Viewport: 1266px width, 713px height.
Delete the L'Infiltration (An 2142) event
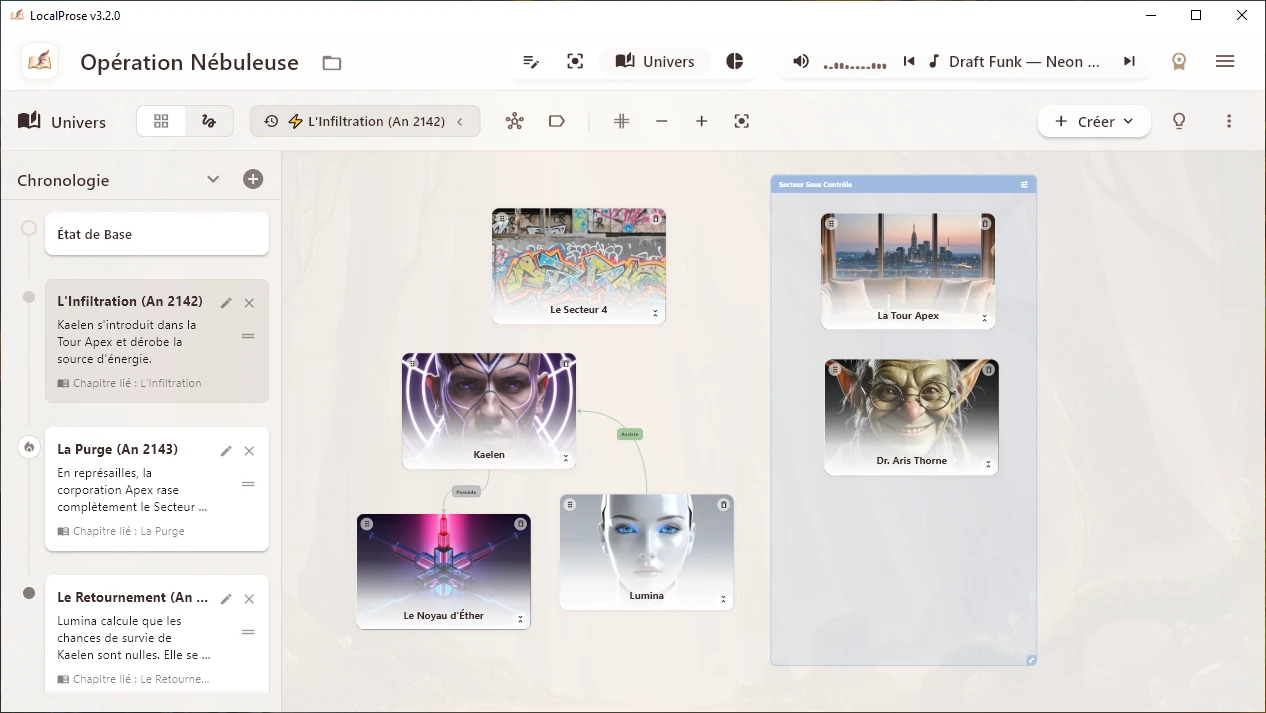249,303
